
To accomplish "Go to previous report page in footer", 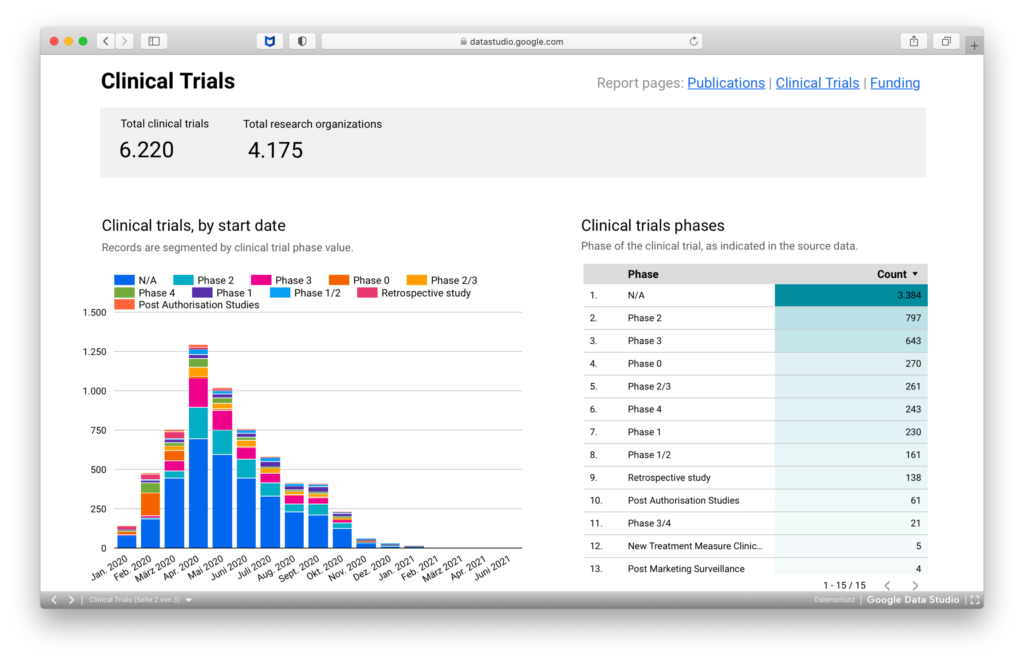I will pos(54,599).
